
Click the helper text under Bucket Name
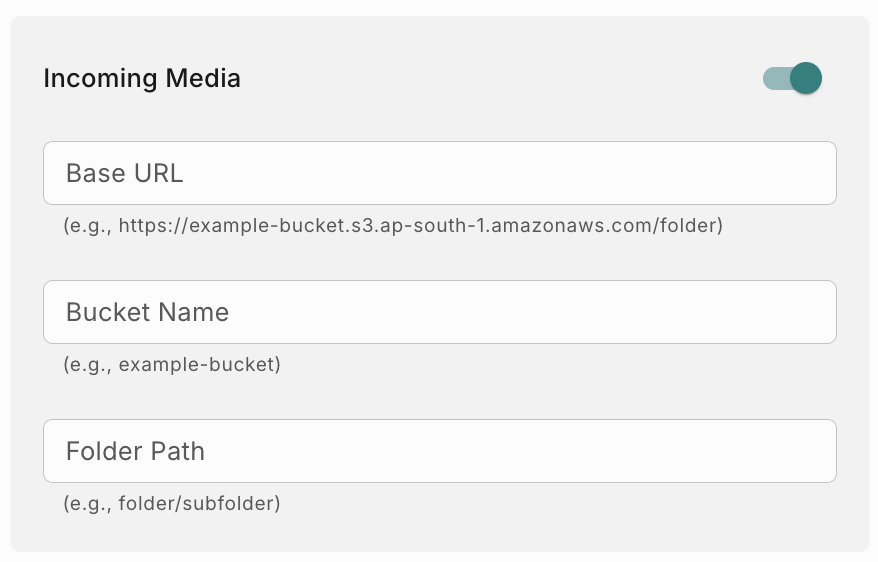pos(172,365)
